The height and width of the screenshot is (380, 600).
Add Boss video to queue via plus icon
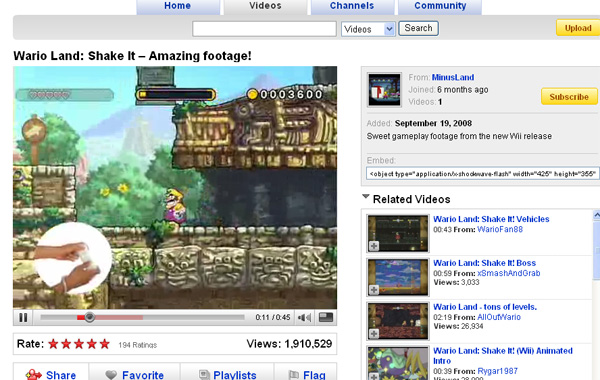(x=374, y=290)
